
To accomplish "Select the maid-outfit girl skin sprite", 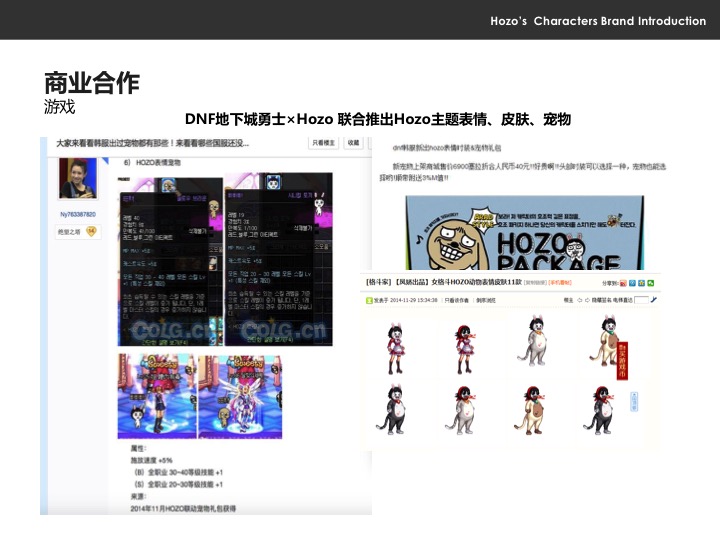I will coord(395,348).
